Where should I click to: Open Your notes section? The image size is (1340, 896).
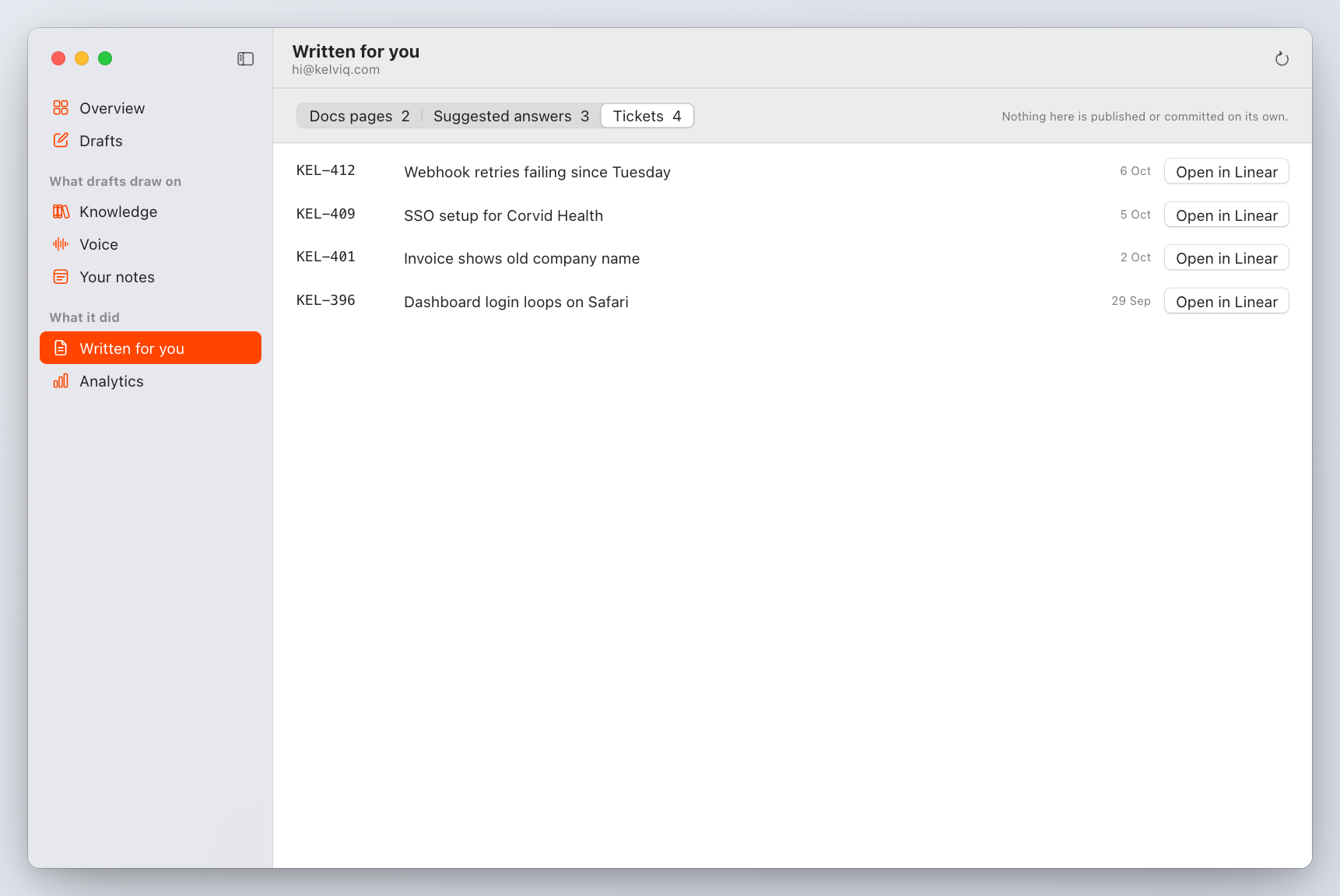(150, 277)
